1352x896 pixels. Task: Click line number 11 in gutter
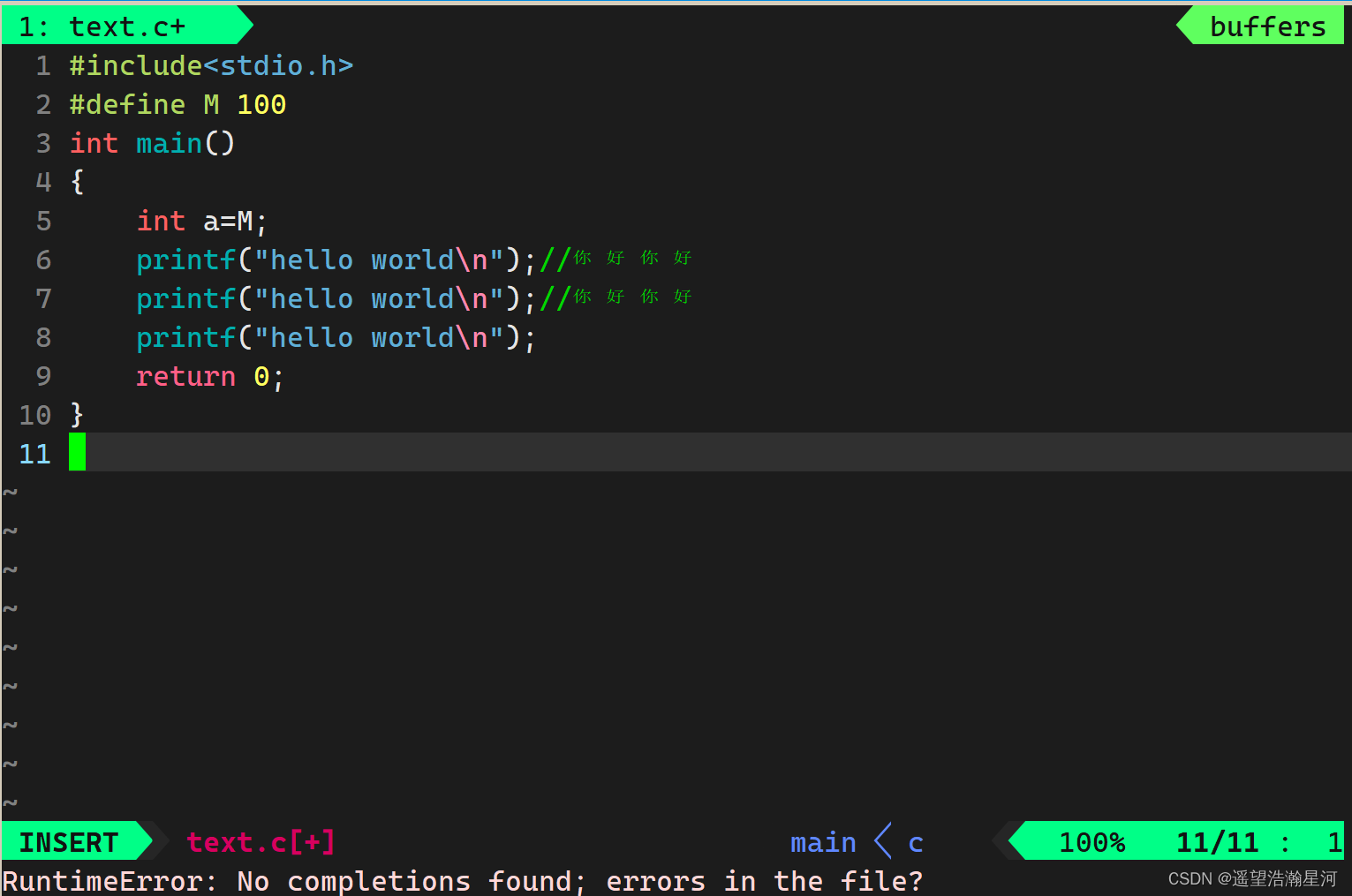(35, 454)
